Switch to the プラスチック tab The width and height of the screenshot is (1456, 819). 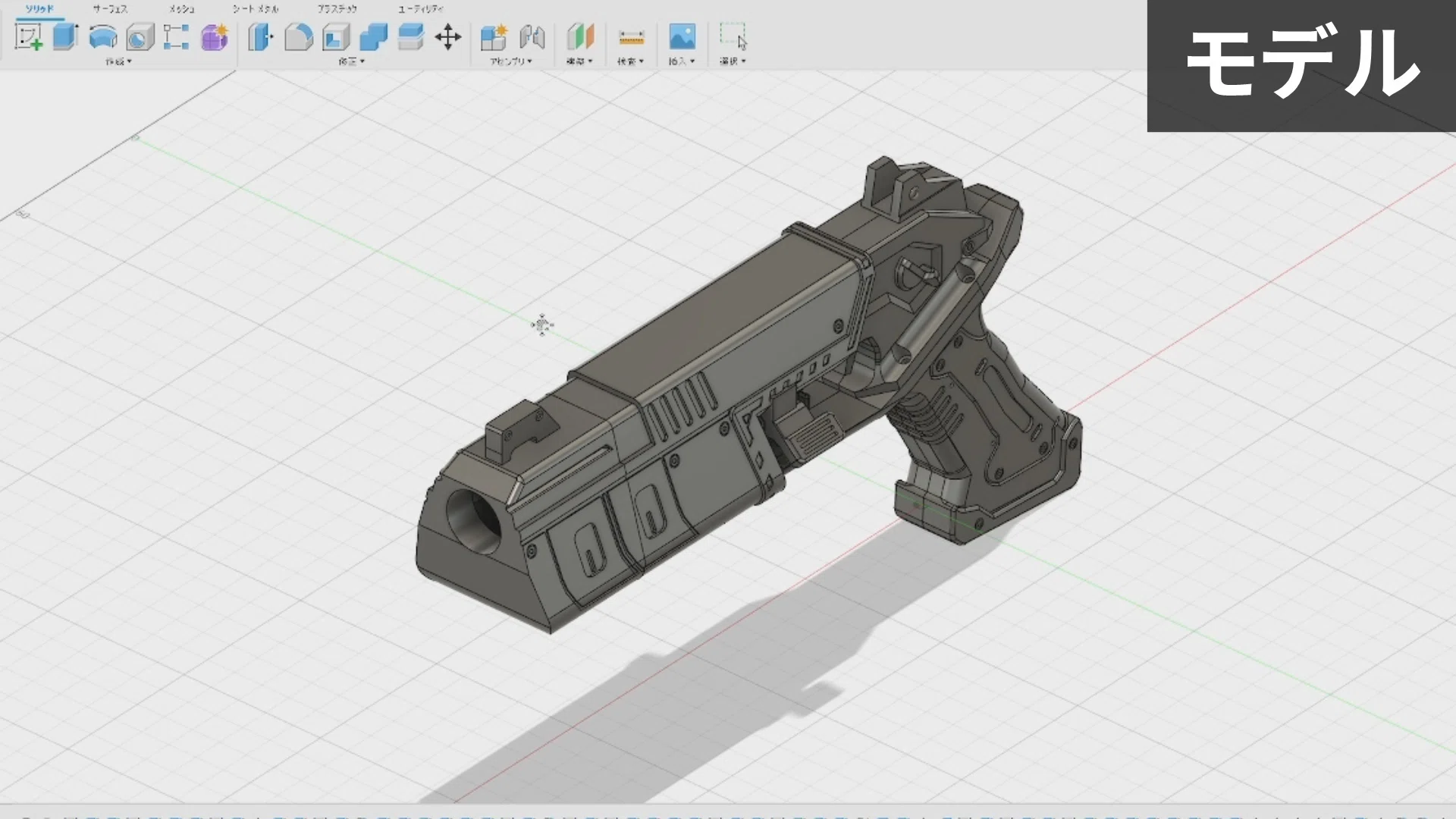point(337,9)
